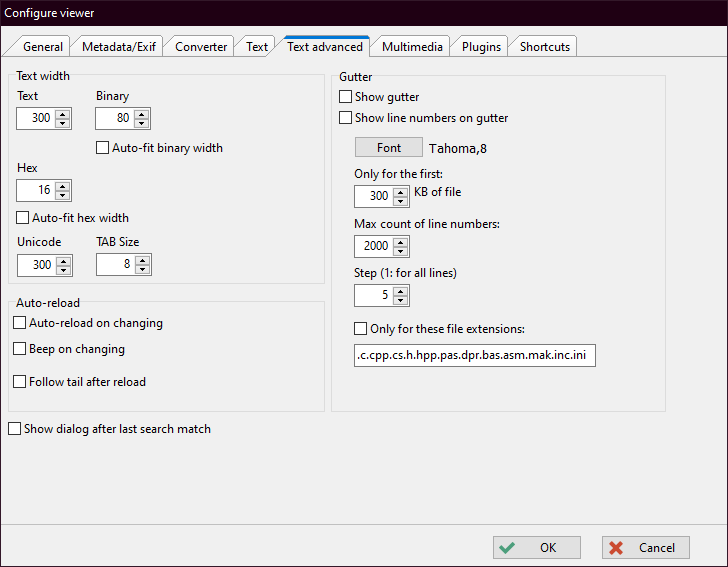728x567 pixels.
Task: Enable Auto-fit binary width
Action: tap(102, 148)
